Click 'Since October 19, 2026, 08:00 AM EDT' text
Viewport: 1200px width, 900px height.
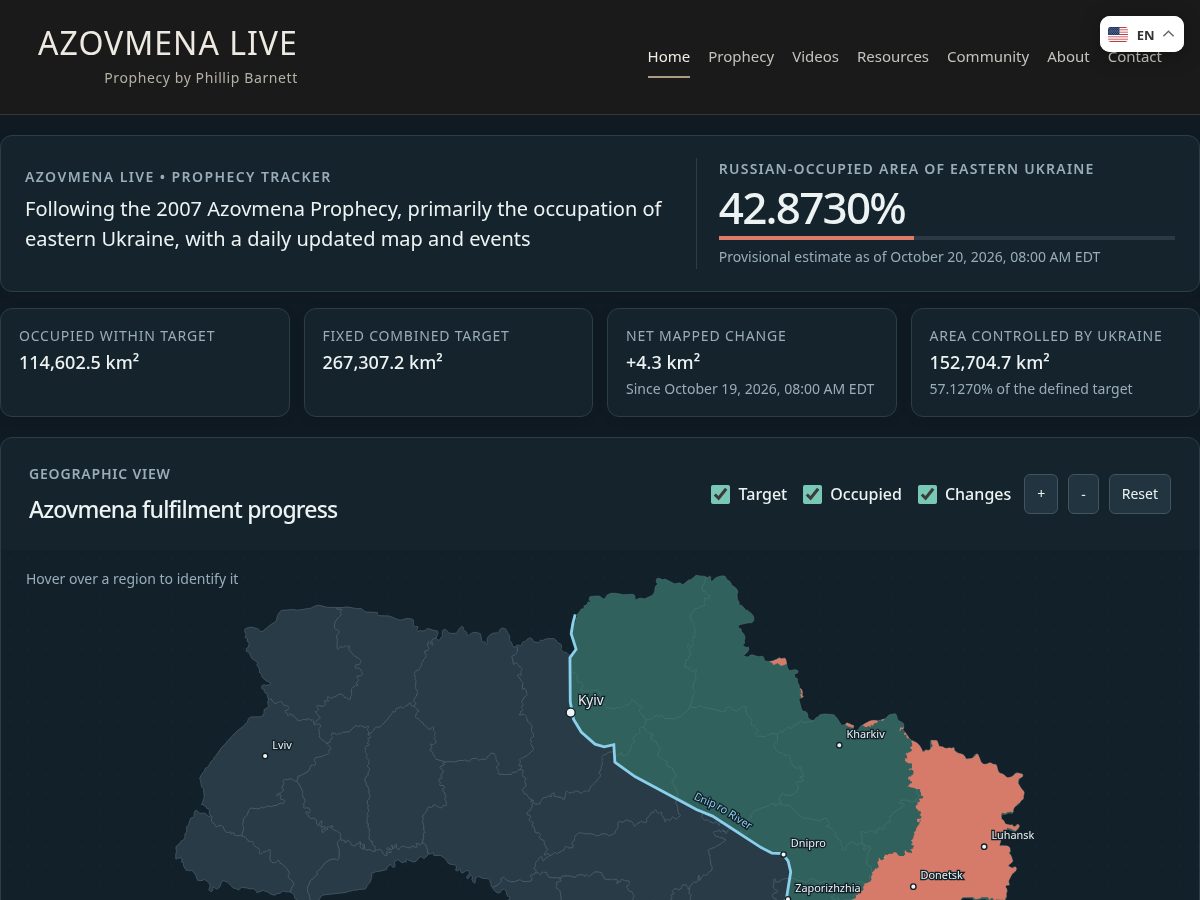point(750,389)
